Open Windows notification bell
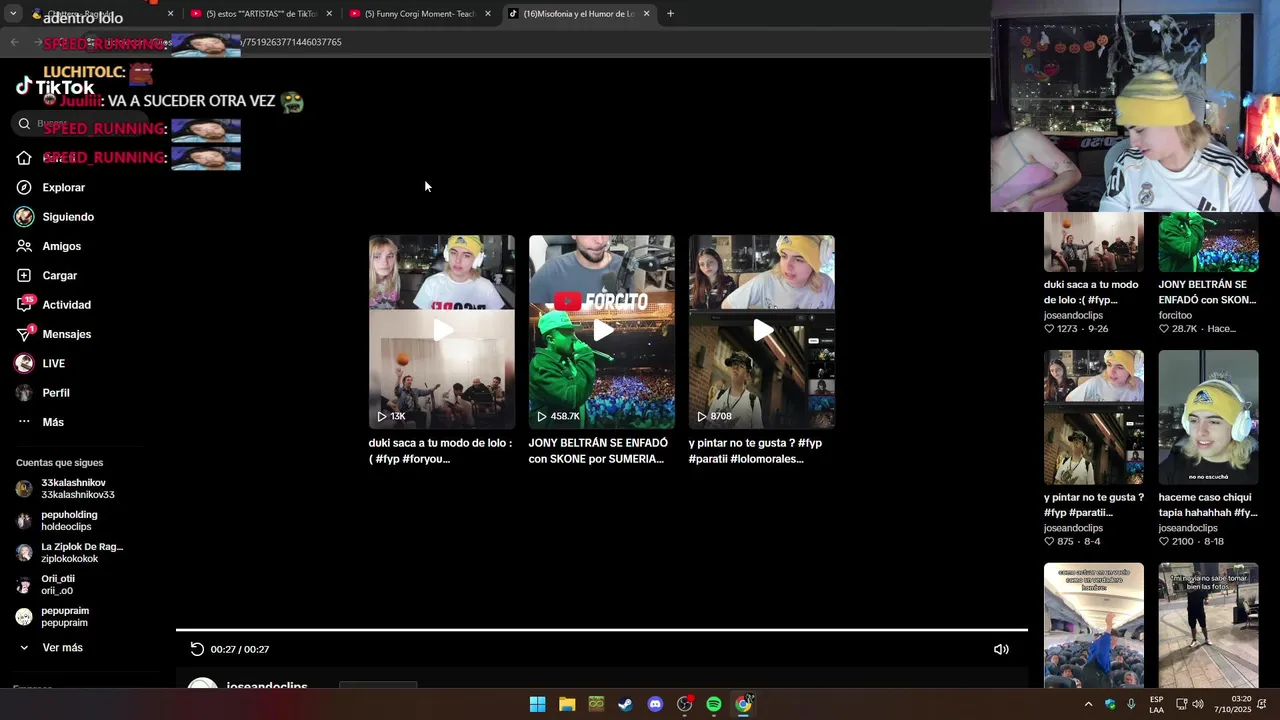The image size is (1280, 720). [1262, 704]
